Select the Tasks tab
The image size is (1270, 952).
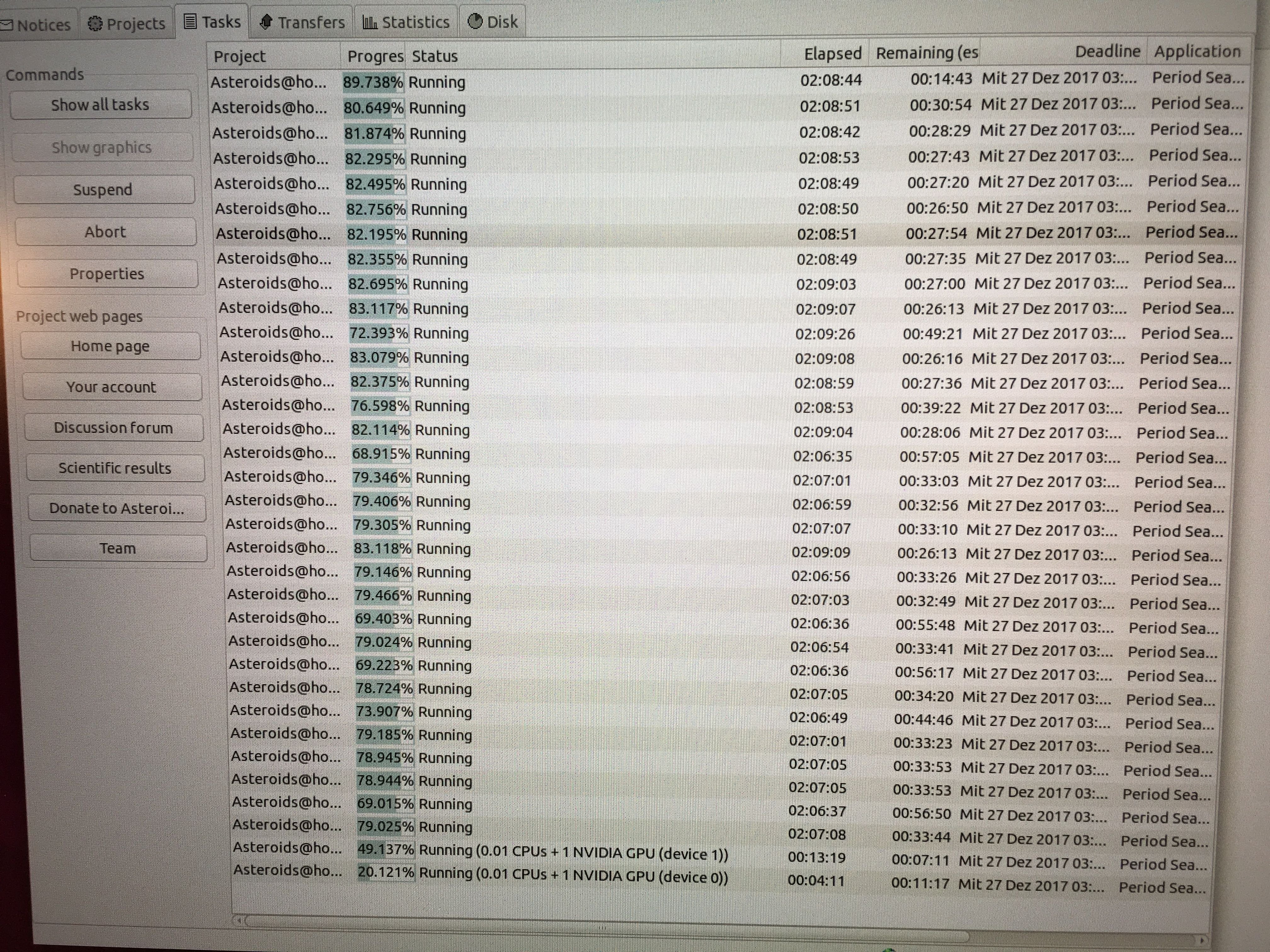(x=212, y=22)
